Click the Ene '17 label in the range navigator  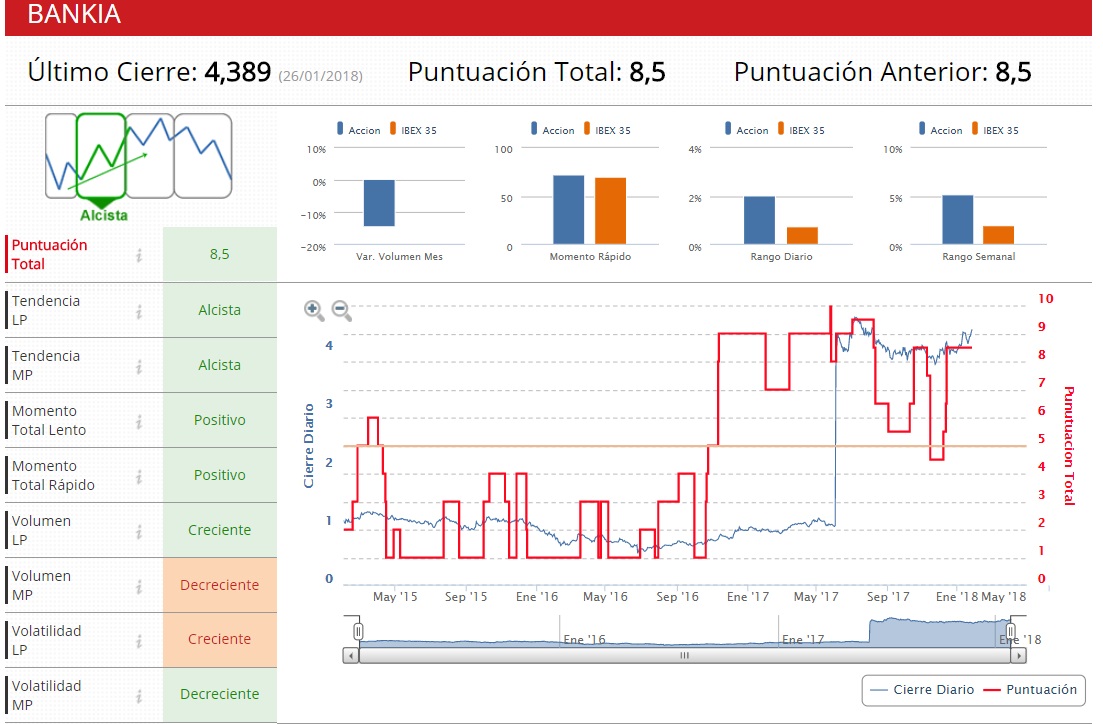(803, 639)
